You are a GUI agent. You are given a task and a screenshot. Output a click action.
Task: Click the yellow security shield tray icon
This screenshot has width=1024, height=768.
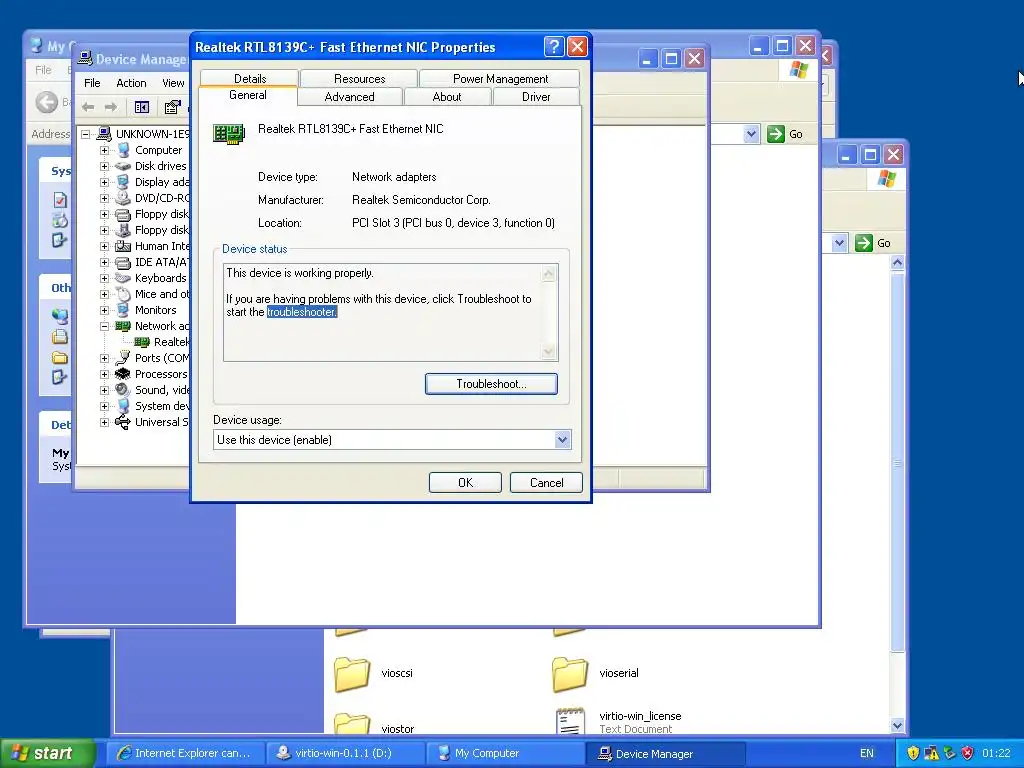click(913, 754)
